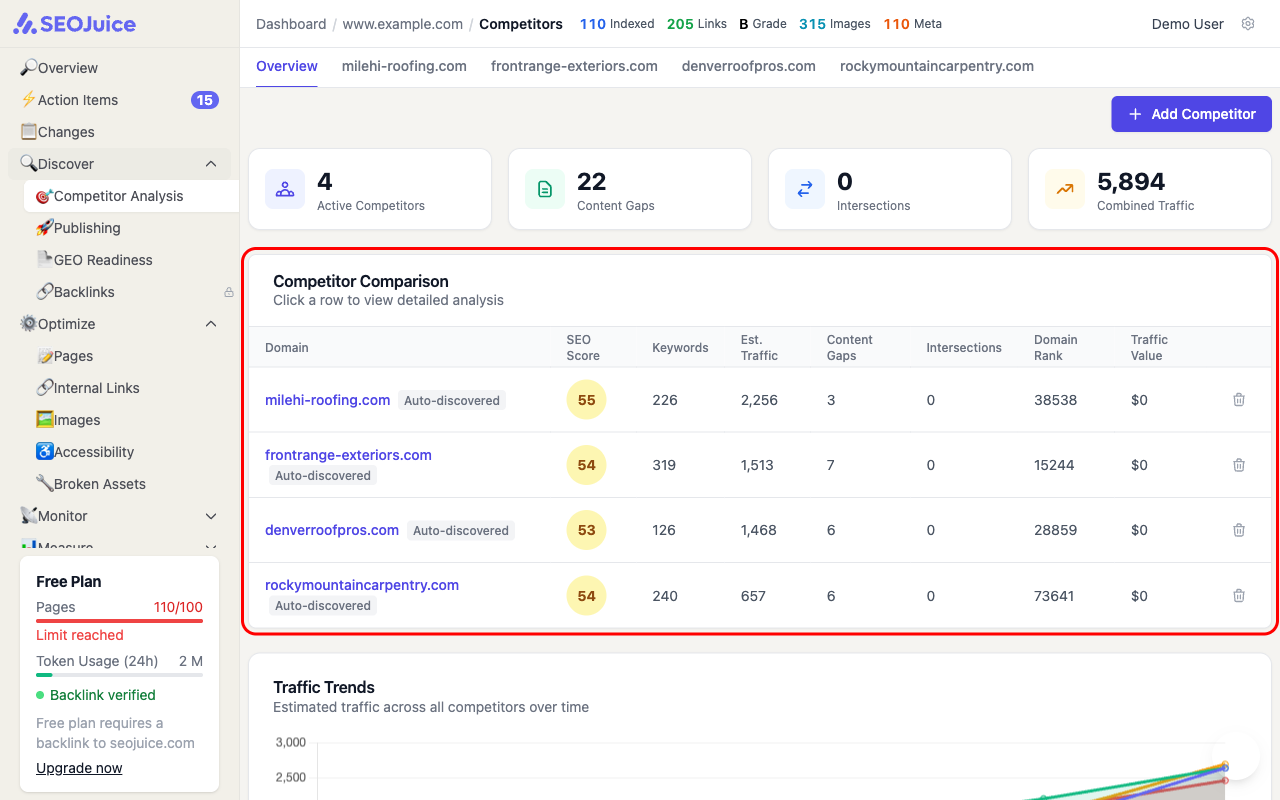
Task: Switch to the Overview tab
Action: [287, 66]
